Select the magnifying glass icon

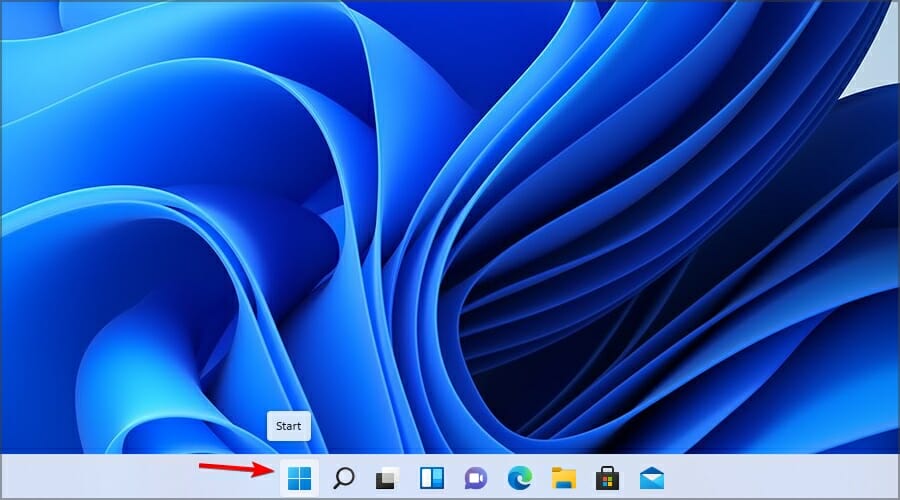coord(343,478)
